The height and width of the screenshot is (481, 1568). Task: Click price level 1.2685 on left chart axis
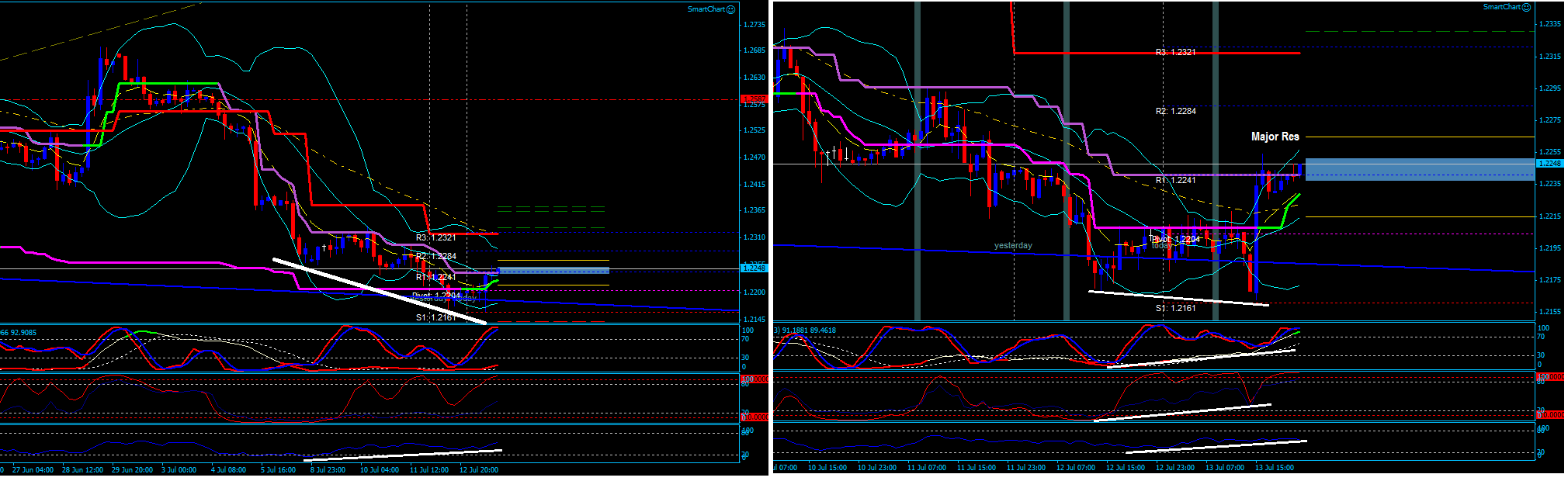[x=755, y=50]
